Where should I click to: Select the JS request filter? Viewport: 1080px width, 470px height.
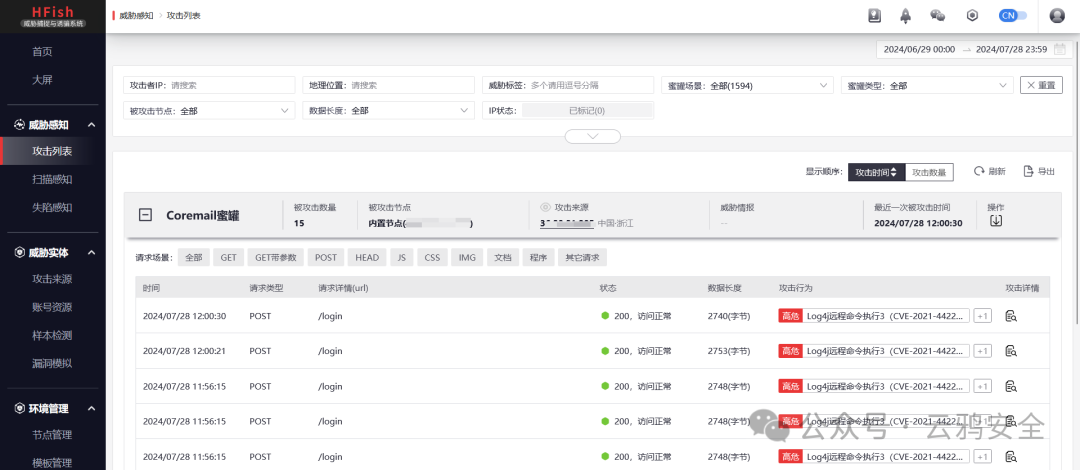pos(402,258)
